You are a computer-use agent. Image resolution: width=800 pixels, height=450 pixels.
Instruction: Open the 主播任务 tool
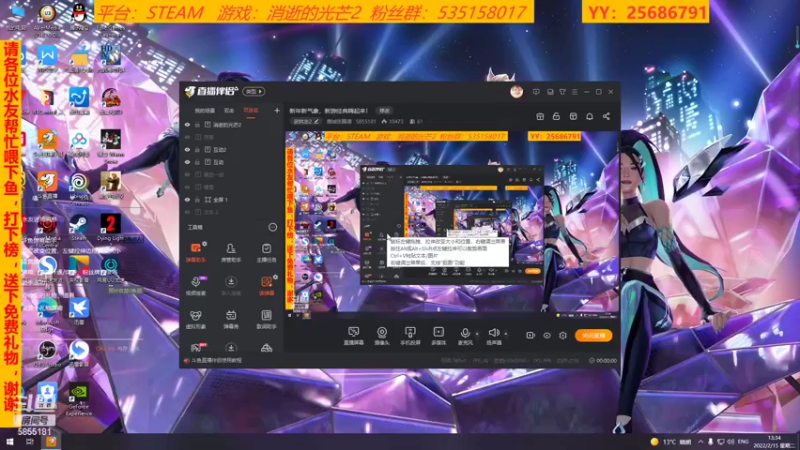(x=266, y=252)
